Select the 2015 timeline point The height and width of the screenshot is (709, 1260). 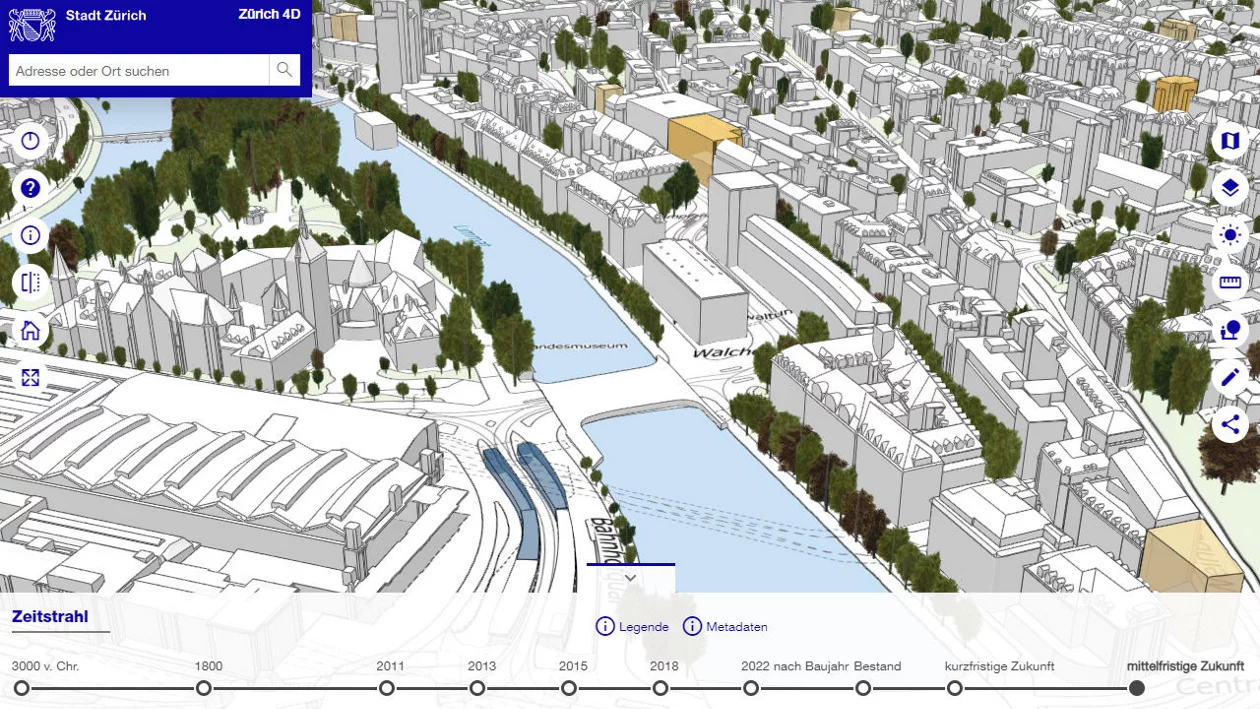[568, 688]
